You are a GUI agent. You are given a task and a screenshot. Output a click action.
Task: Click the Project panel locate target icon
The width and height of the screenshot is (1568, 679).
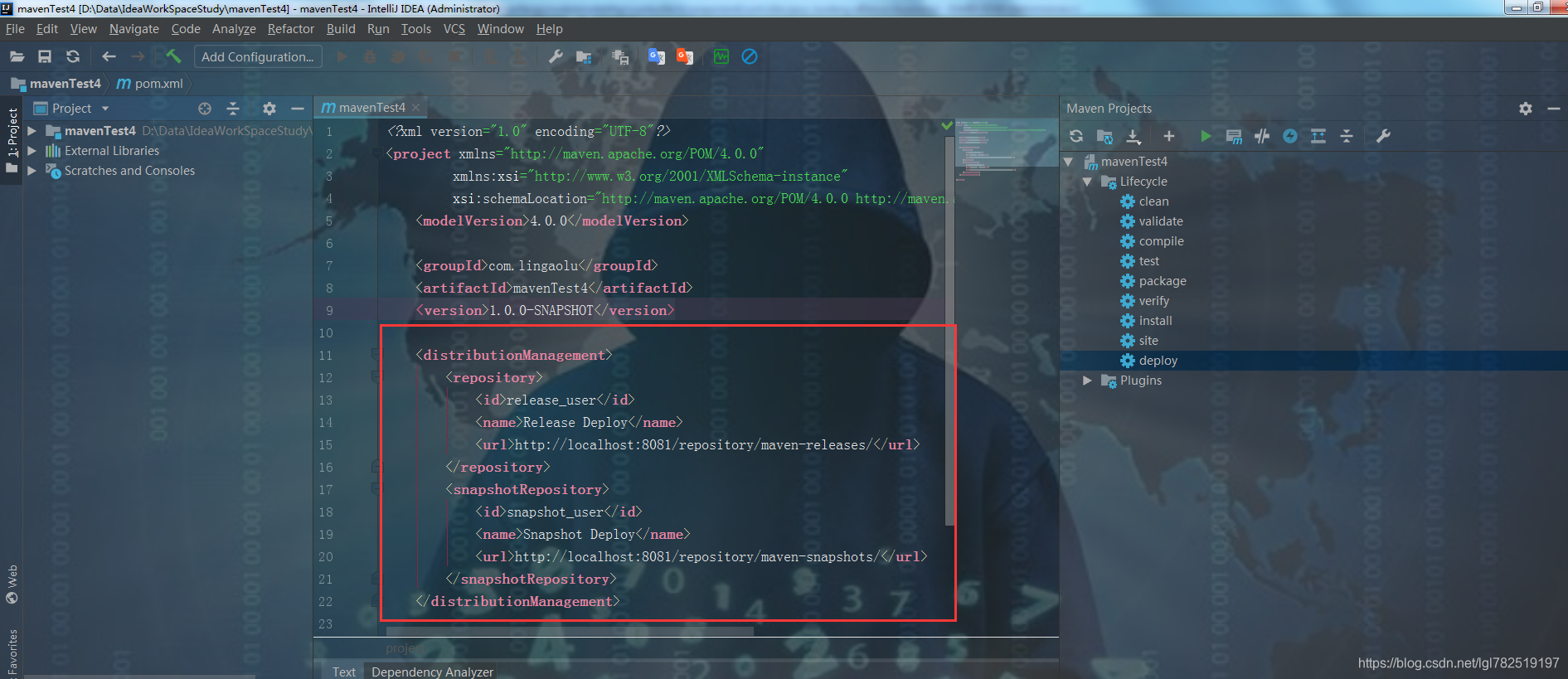click(x=205, y=109)
